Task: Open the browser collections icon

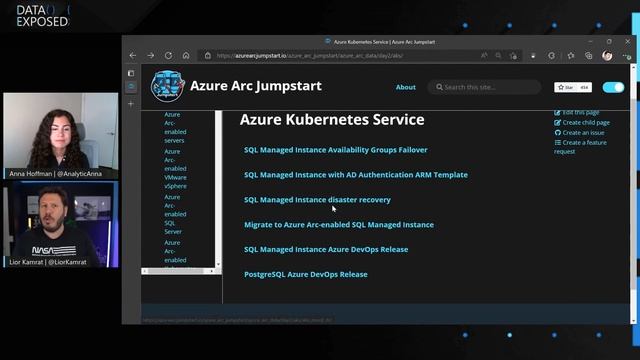Action: 589,56
